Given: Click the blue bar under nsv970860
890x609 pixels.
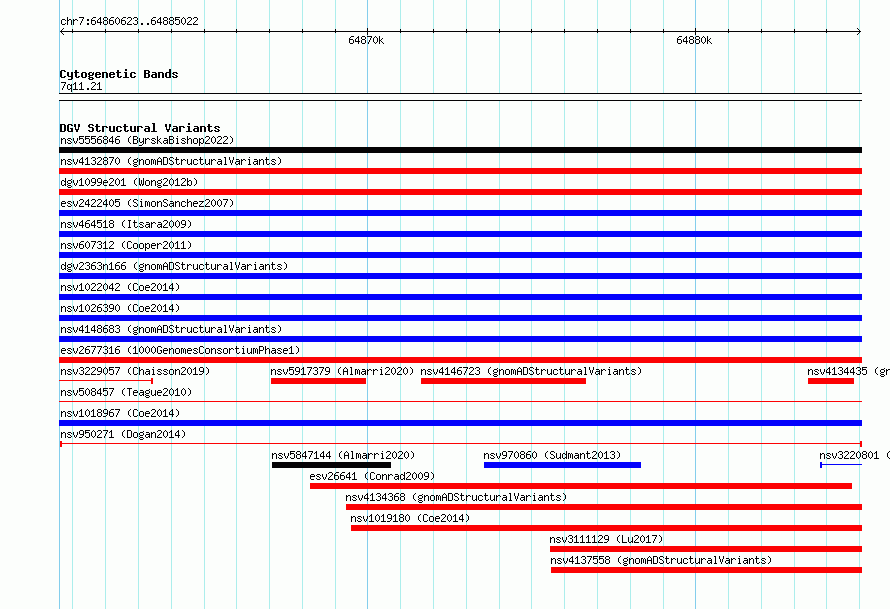Looking at the screenshot, I should (x=562, y=465).
